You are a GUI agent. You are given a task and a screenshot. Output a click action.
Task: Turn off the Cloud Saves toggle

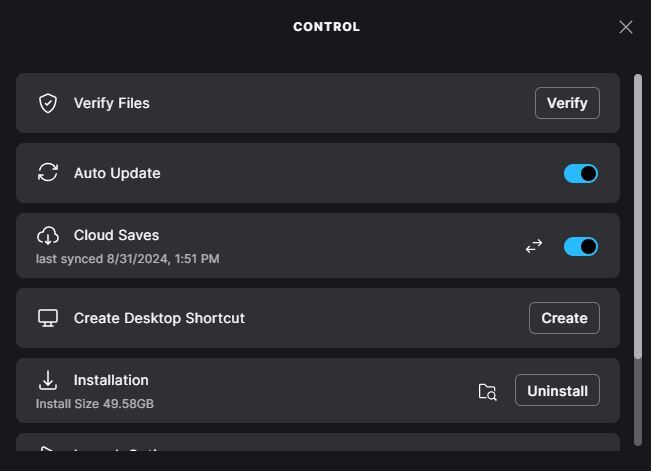point(581,247)
